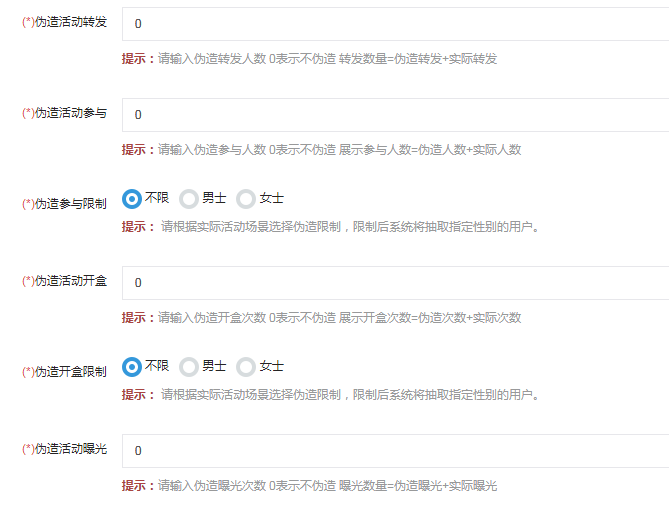Click the hint about 曝光数量=伪造曝光+实际曝光

tap(309, 486)
